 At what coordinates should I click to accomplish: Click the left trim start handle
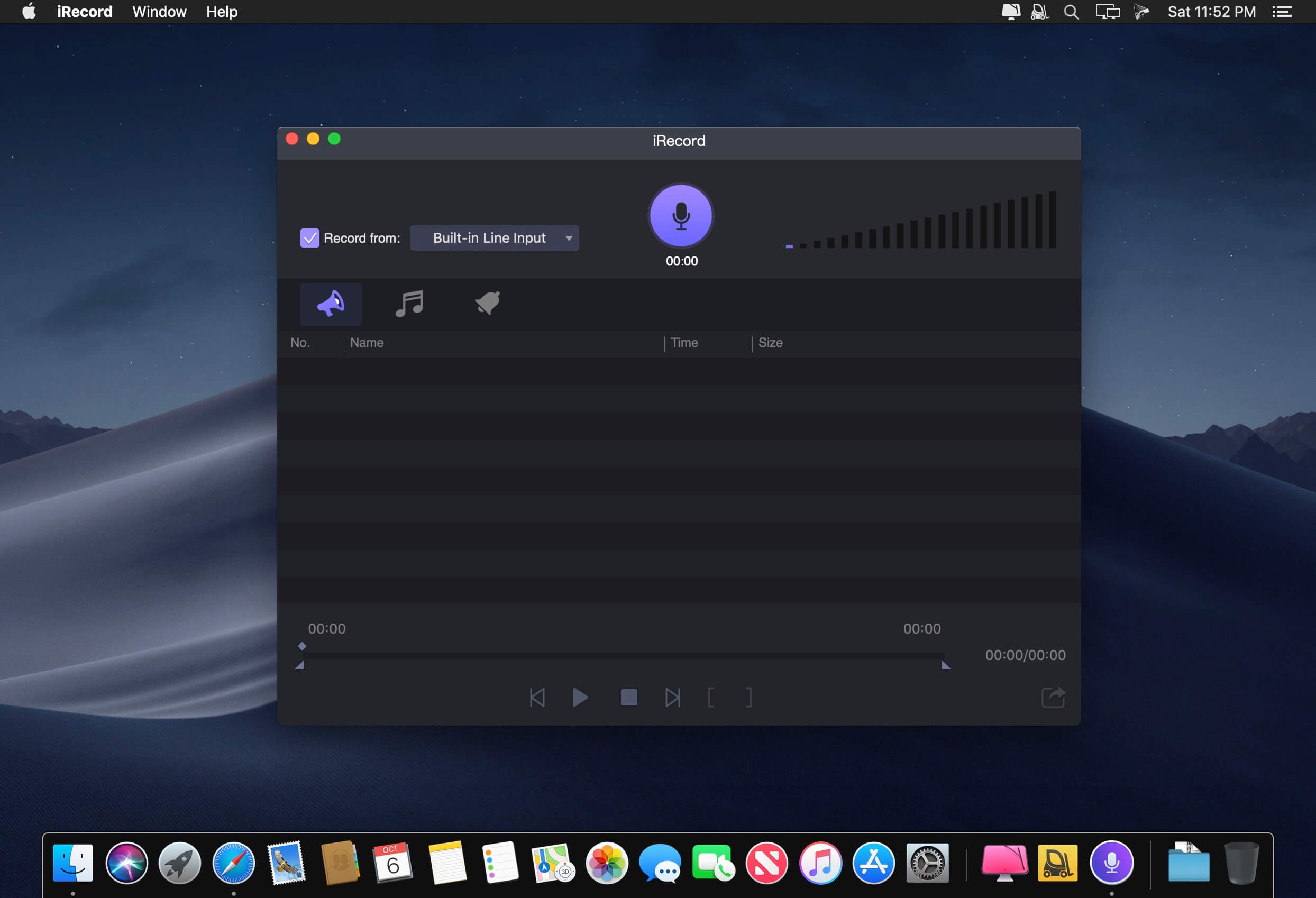point(299,665)
